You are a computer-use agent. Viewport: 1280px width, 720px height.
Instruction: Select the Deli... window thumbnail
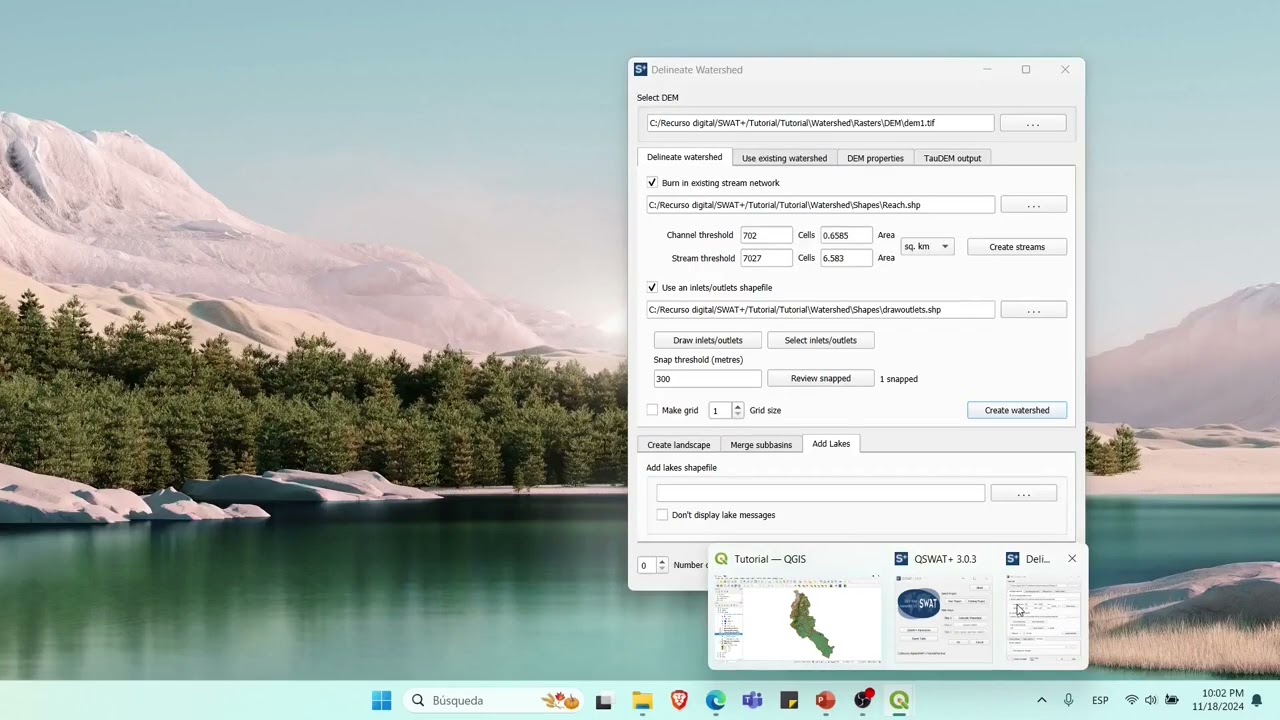click(1044, 617)
